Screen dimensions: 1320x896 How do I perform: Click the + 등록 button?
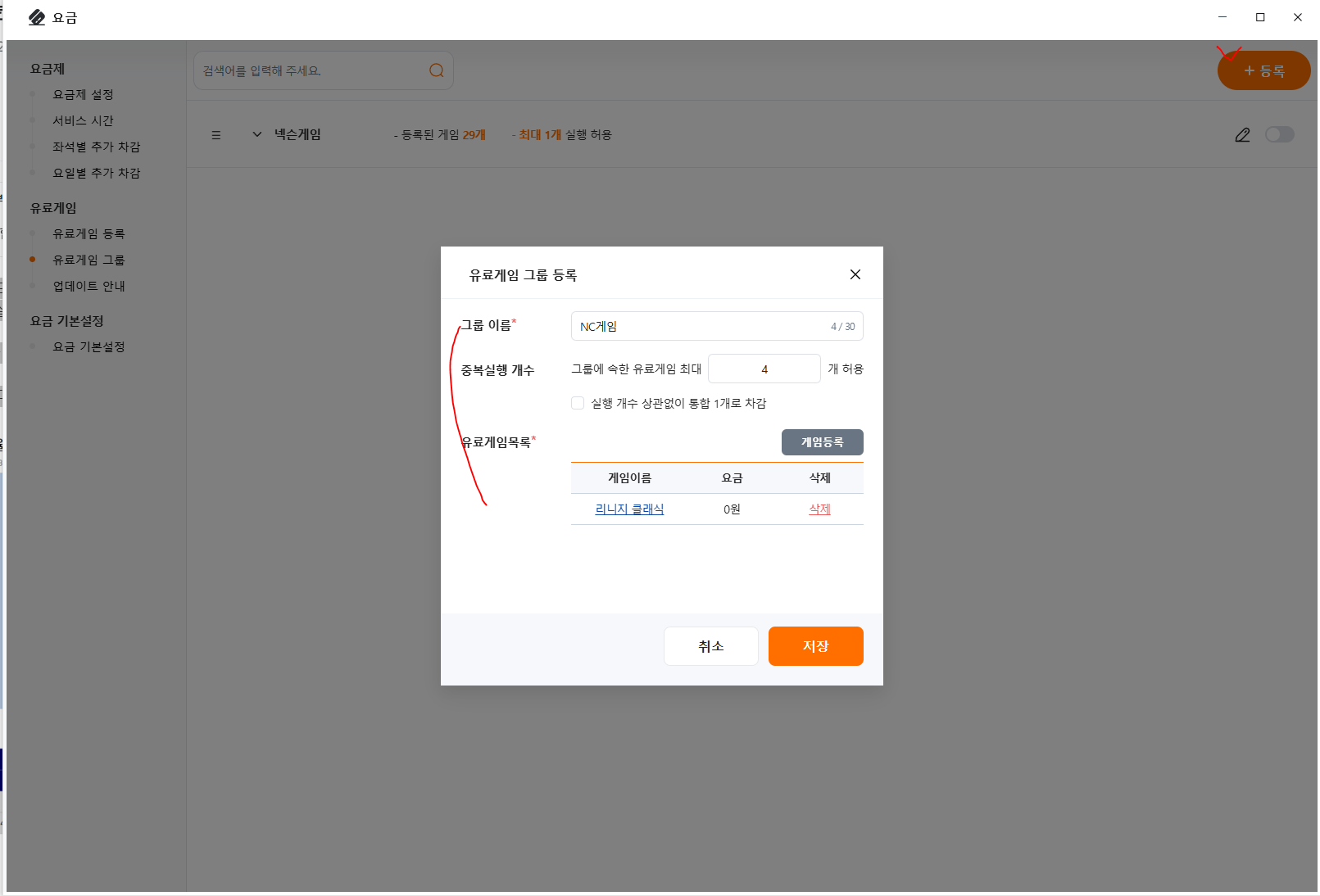(x=1263, y=71)
